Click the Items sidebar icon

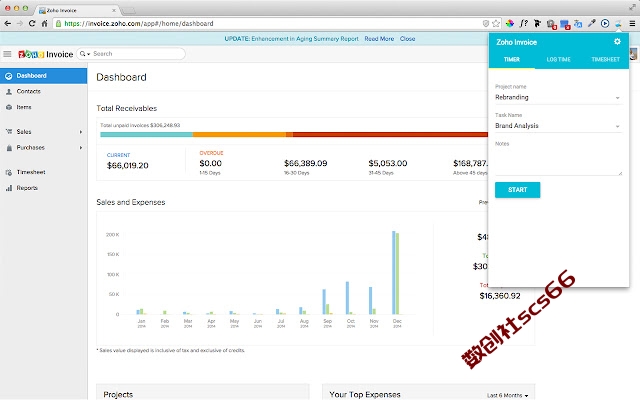pyautogui.click(x=9, y=107)
